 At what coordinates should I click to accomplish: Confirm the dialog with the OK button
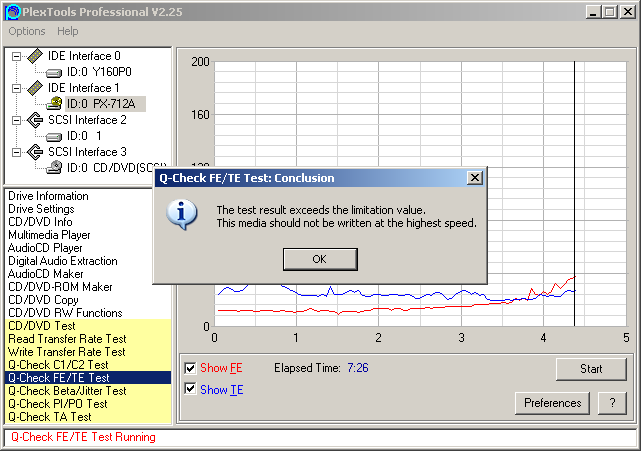[320, 259]
